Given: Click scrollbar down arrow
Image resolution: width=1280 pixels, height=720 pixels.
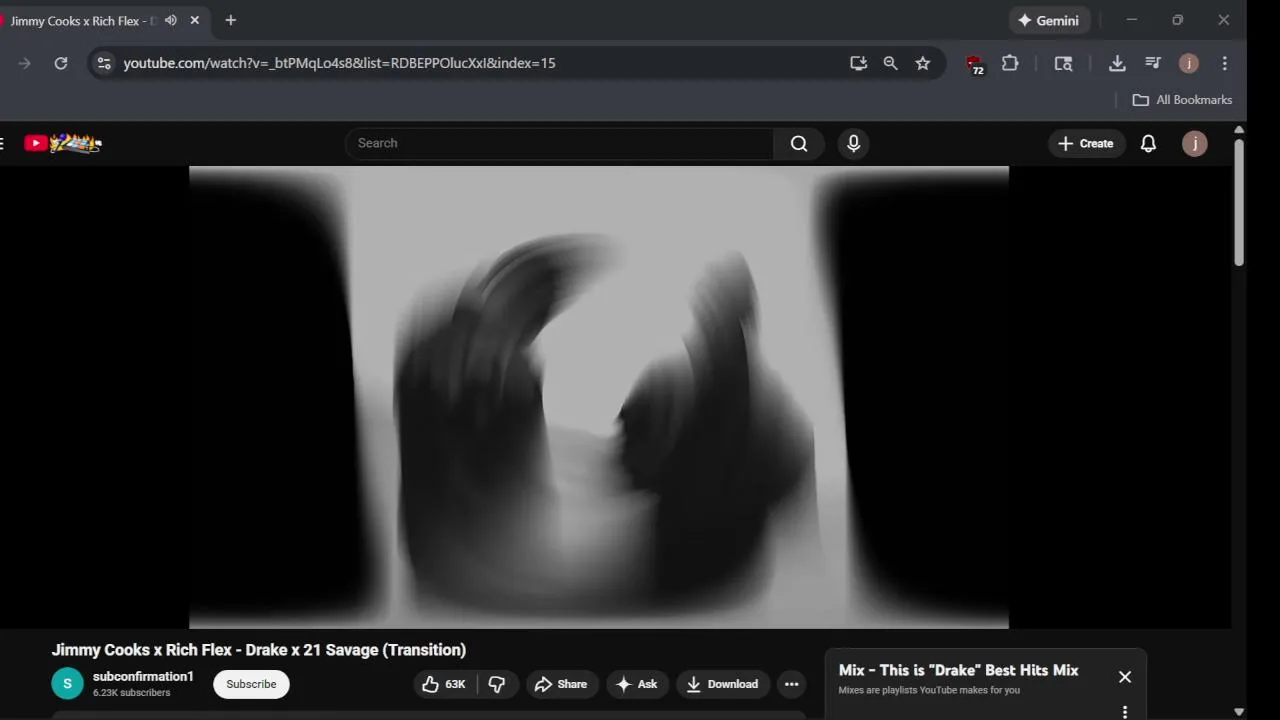Looking at the screenshot, I should 1239,712.
